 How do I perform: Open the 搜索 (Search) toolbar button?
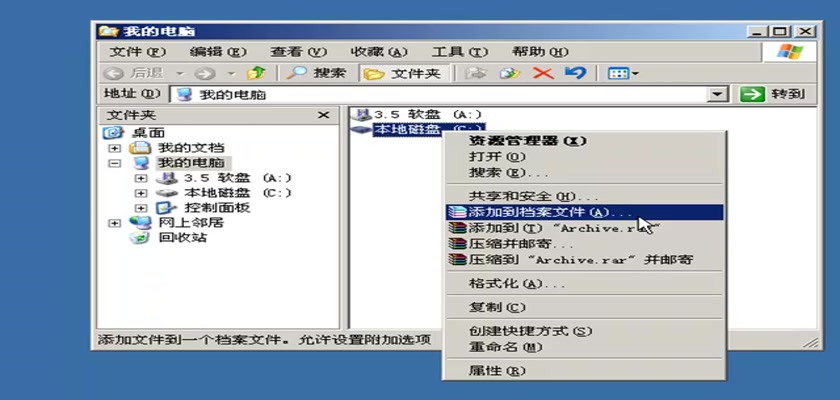tap(316, 73)
